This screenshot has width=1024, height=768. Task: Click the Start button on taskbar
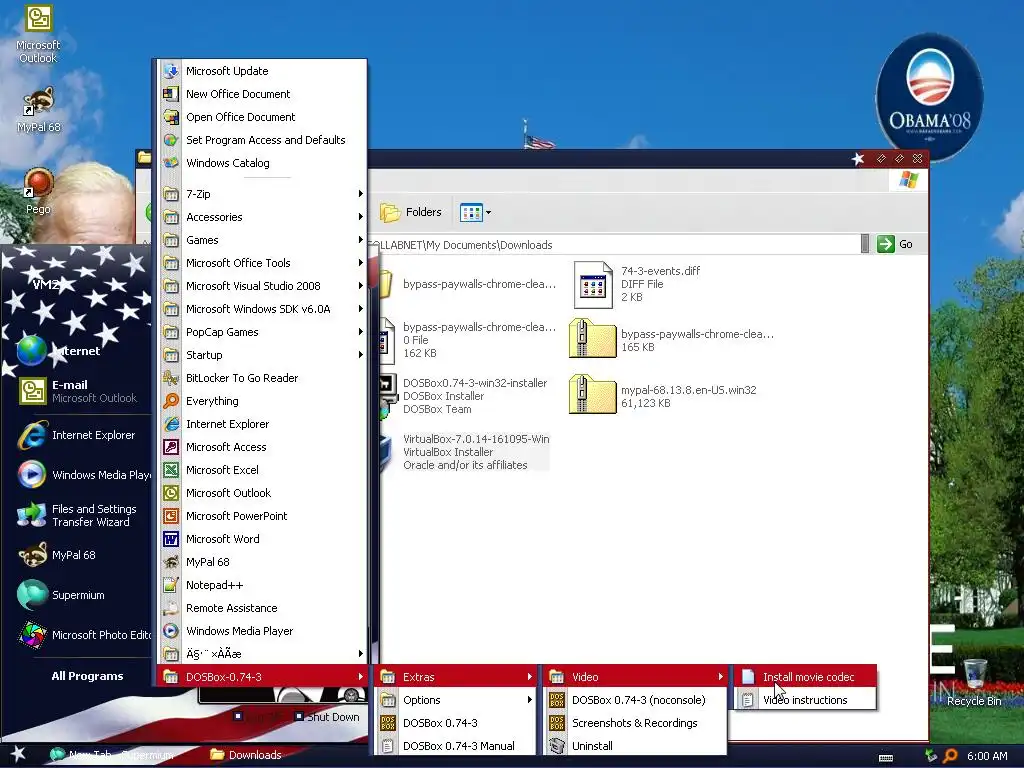(x=17, y=755)
